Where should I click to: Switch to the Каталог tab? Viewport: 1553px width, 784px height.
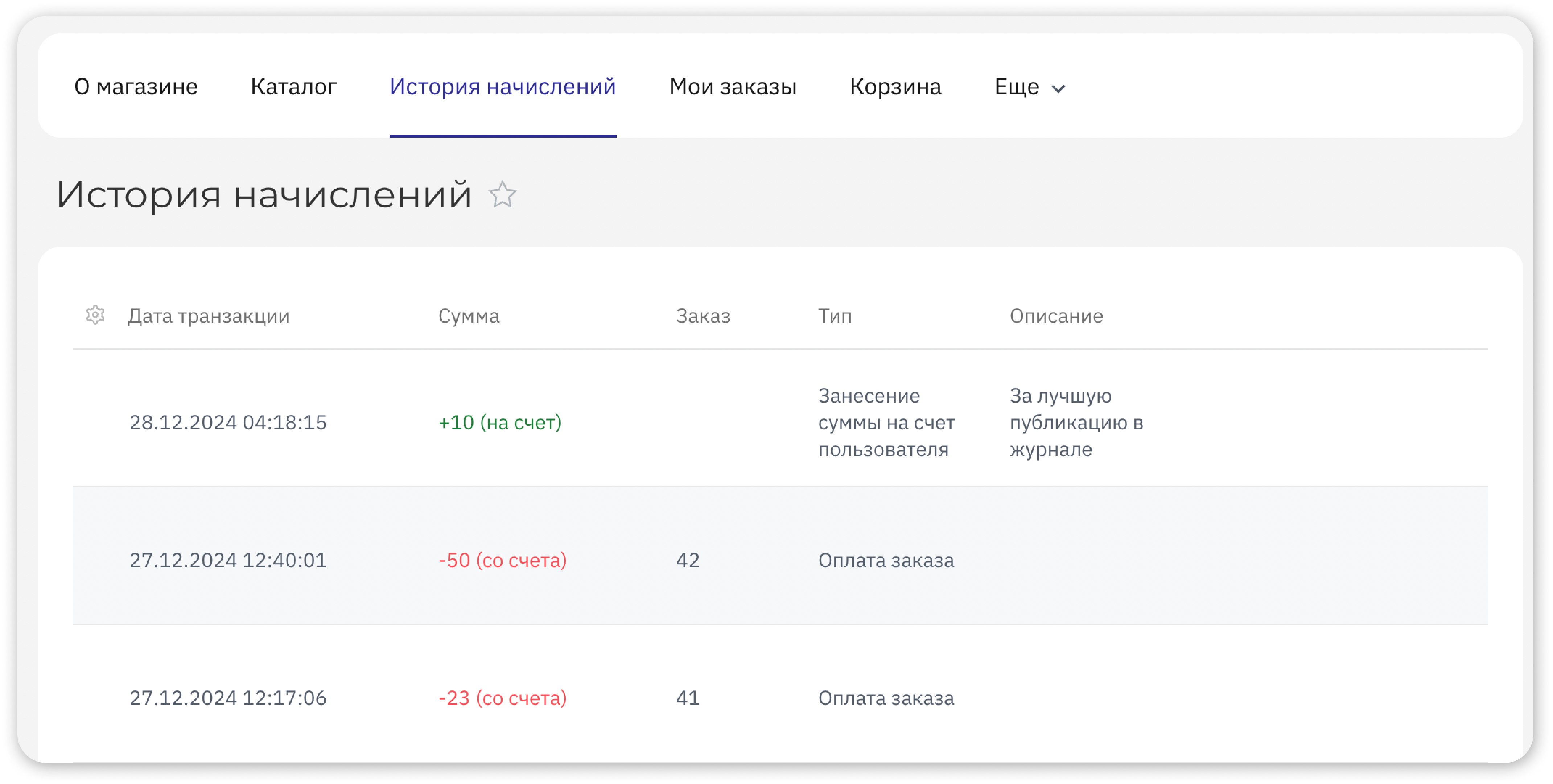(x=294, y=87)
